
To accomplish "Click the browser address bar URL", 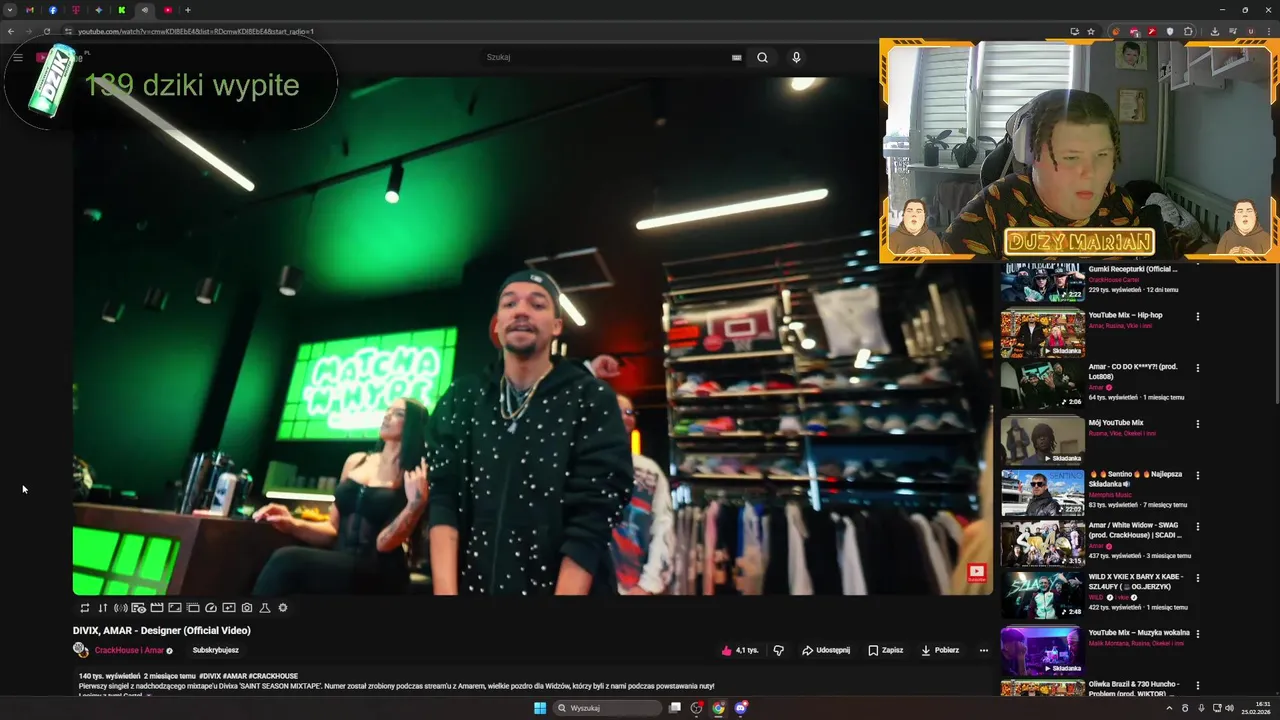I will pos(196,31).
